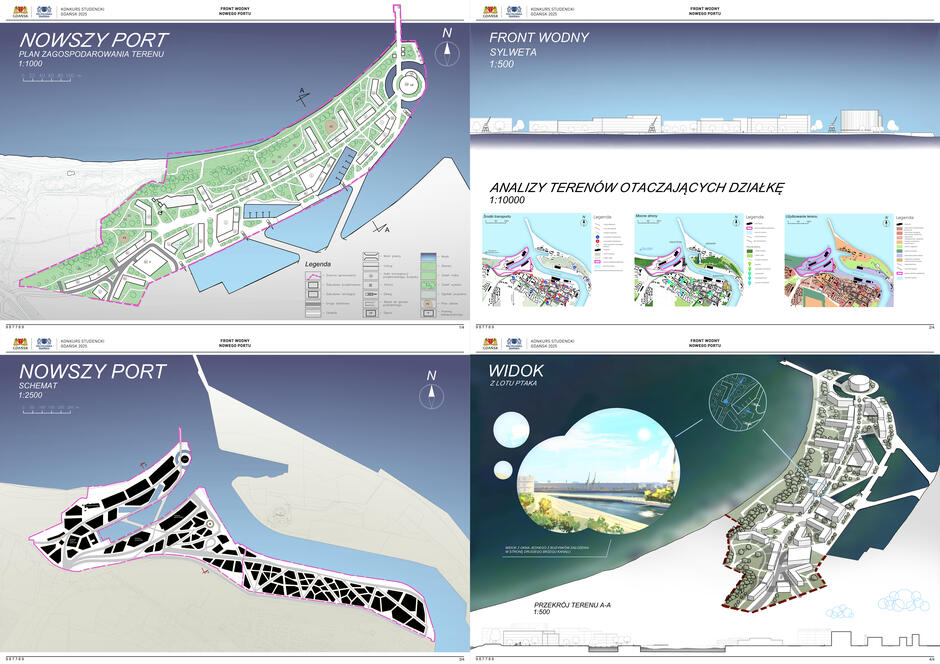Click the section marker A beside the eastern pier
Image resolution: width=940 pixels, height=664 pixels.
click(384, 229)
